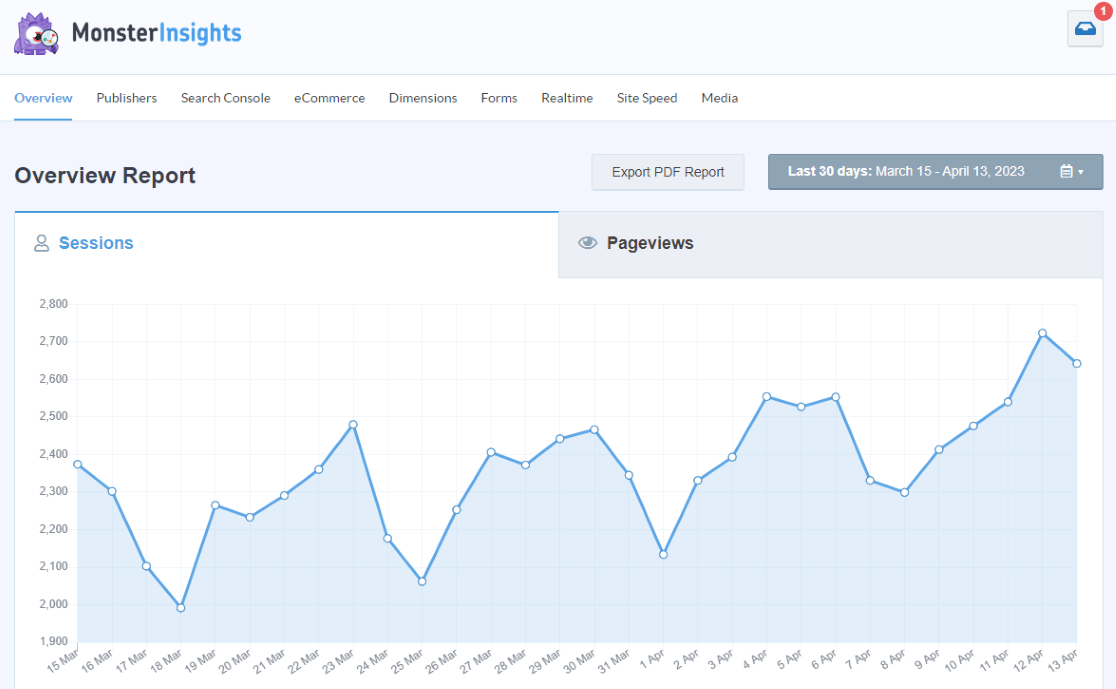This screenshot has width=1116, height=689.
Task: Click the person icon beside Sessions
Action: click(x=41, y=242)
